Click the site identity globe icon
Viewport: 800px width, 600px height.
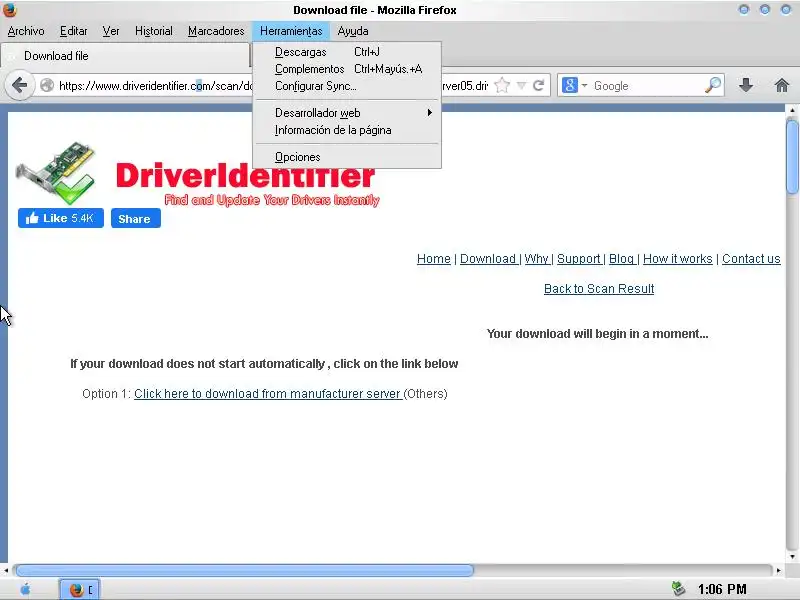coord(47,85)
